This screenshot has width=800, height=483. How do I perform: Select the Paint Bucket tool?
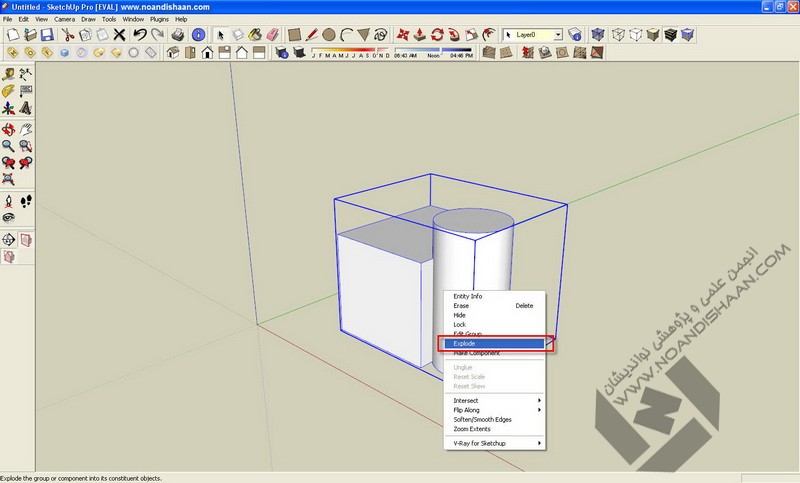point(254,34)
